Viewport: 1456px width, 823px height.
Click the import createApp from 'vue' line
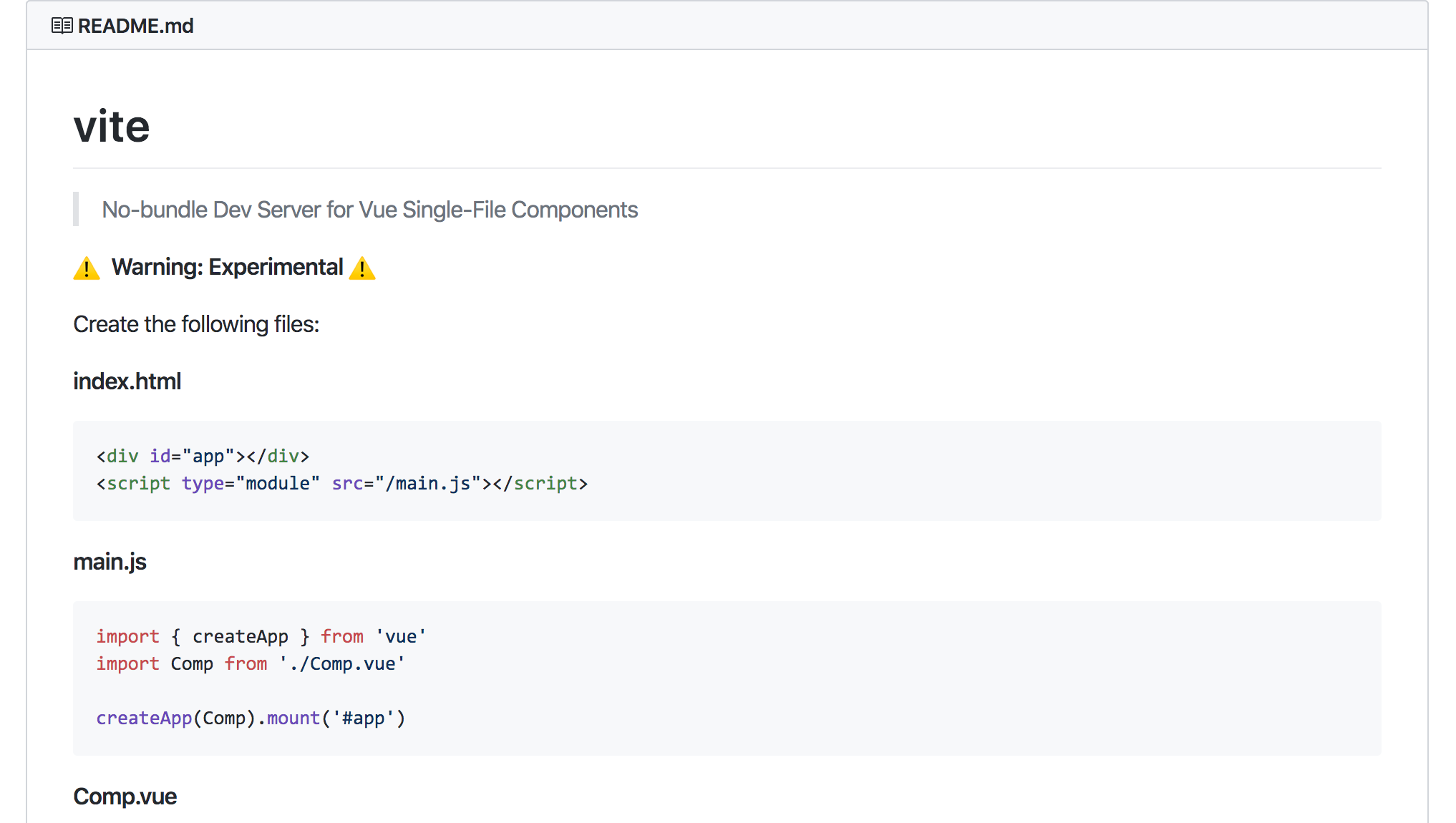click(261, 636)
